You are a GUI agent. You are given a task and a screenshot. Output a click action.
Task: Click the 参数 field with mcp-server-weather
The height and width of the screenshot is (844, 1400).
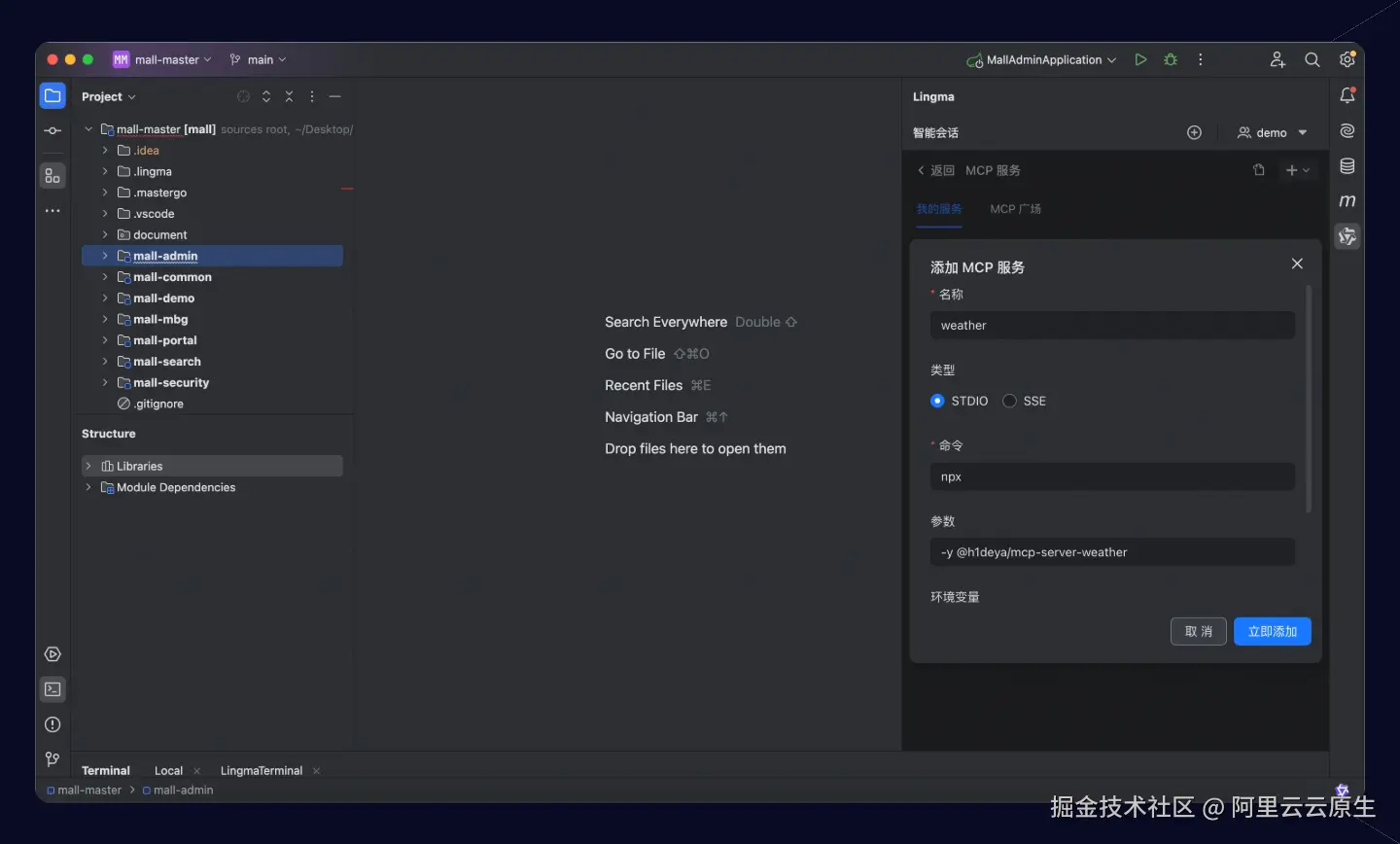(x=1112, y=552)
